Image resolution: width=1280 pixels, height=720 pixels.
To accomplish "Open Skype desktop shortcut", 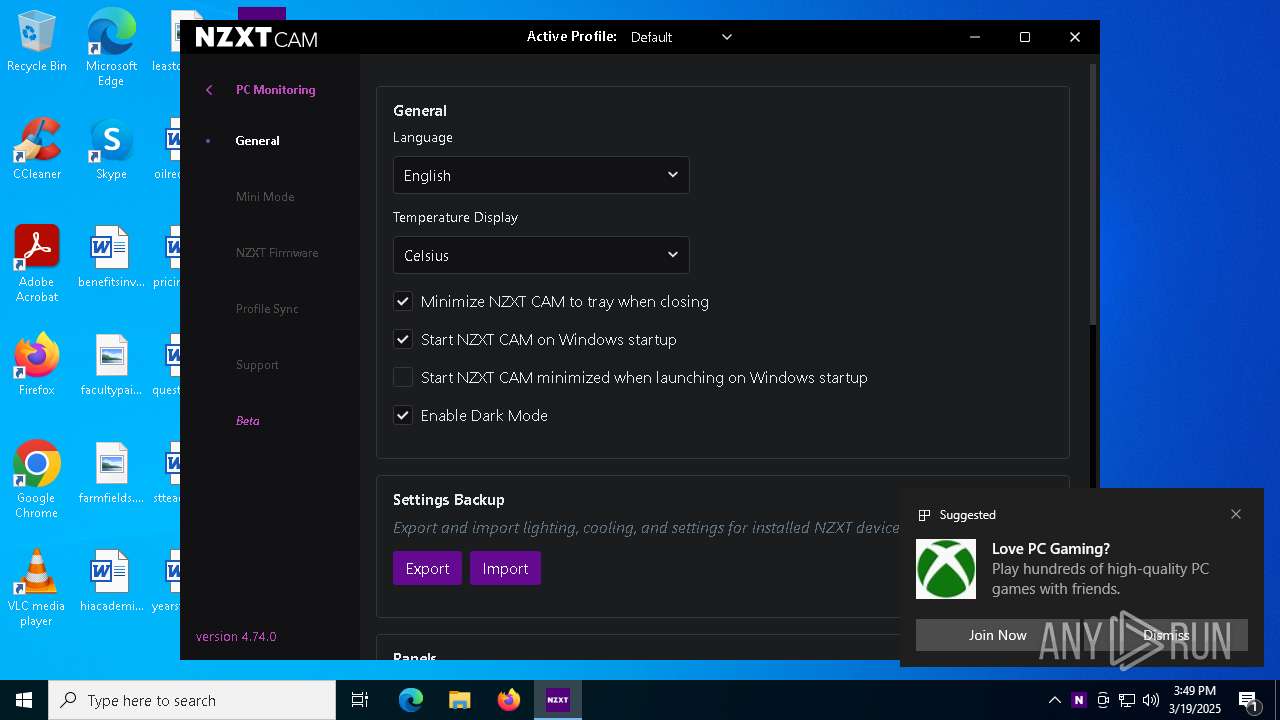I will [x=111, y=149].
